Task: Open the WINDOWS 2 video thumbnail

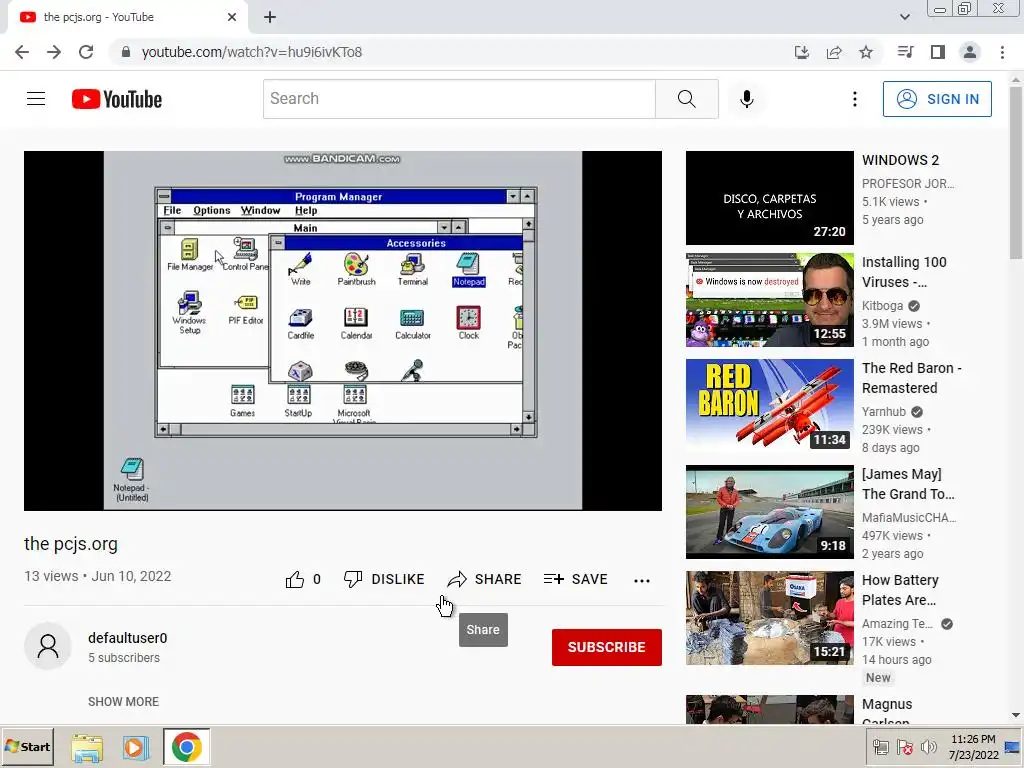Action: pyautogui.click(x=769, y=198)
